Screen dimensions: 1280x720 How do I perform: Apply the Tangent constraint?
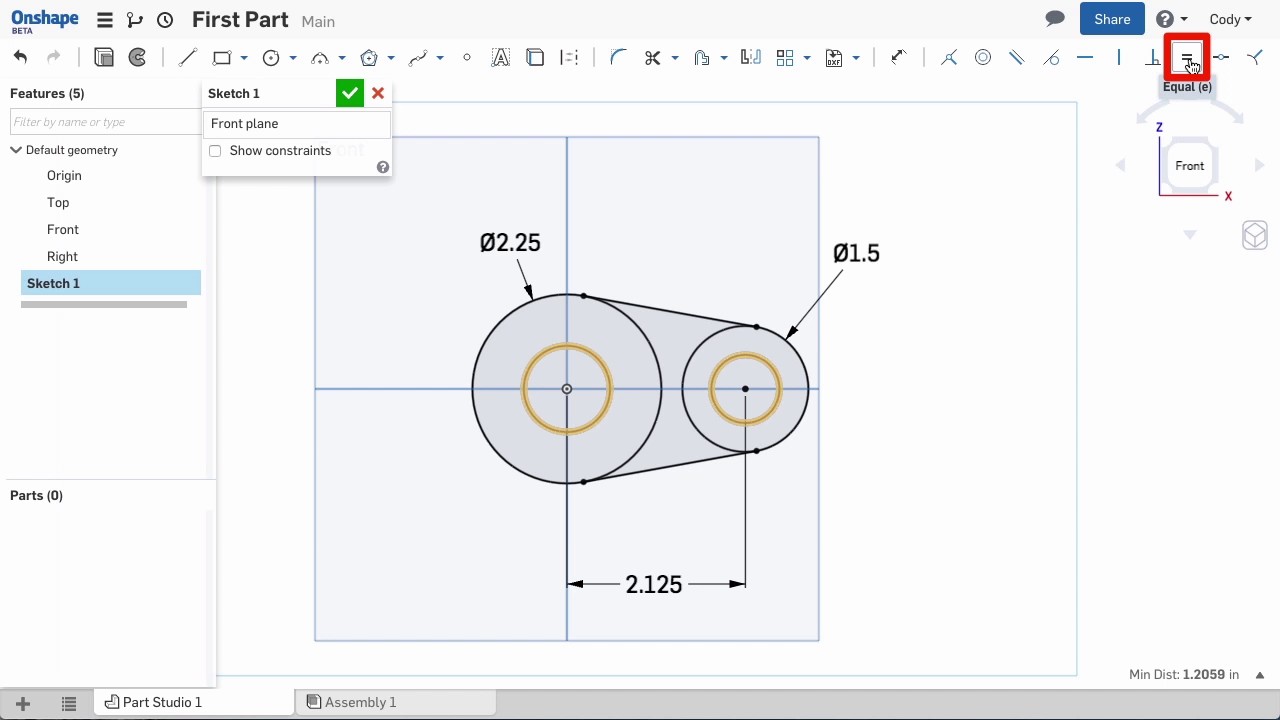coord(1051,58)
